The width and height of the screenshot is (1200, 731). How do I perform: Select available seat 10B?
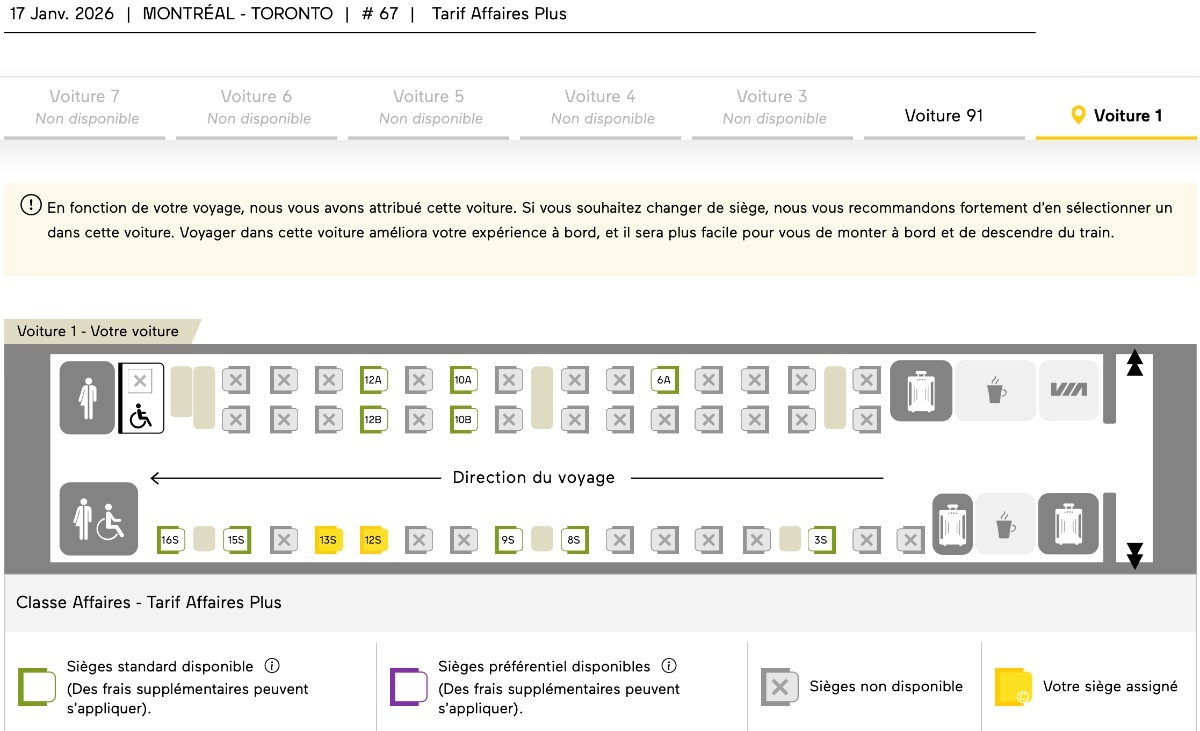463,420
